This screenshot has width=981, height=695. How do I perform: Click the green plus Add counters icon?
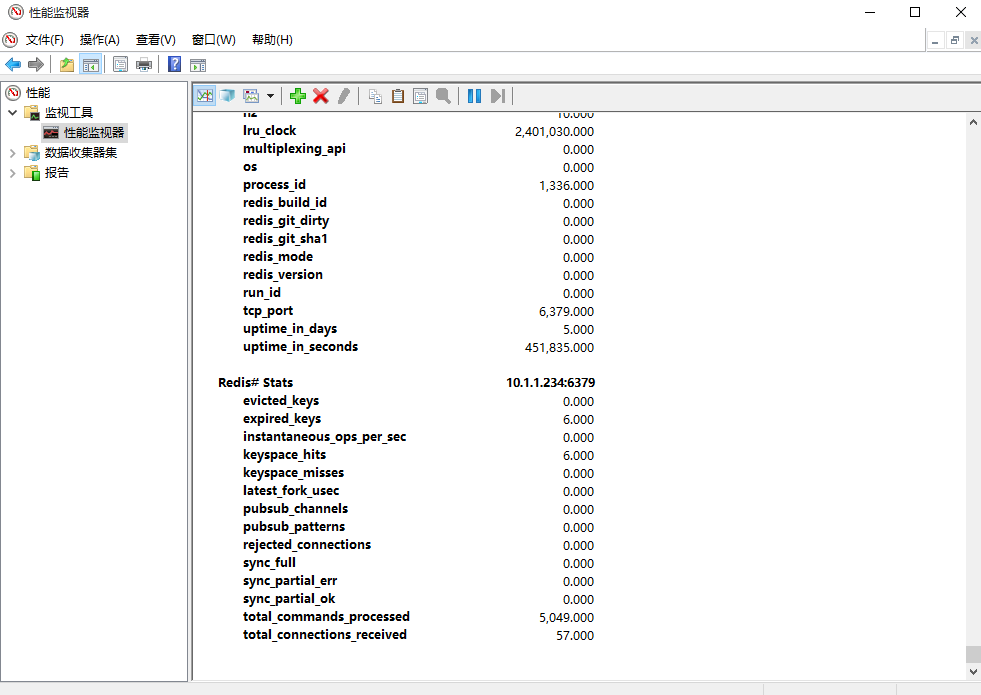[x=298, y=96]
